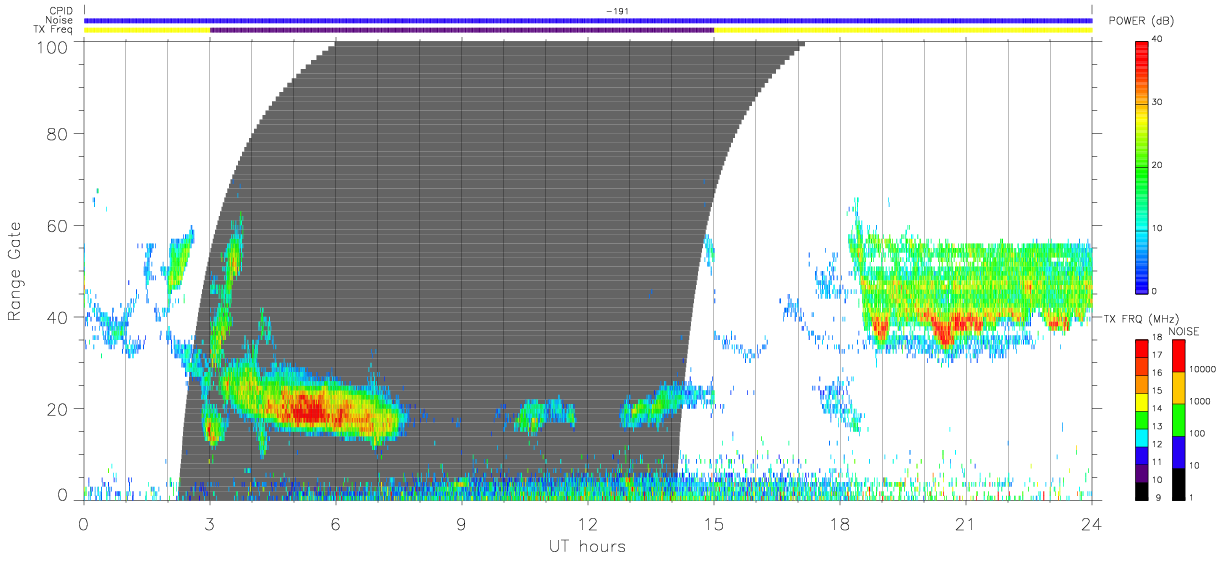
Task: Click the 60 tick on the Range Gate axis
Action: [58, 225]
